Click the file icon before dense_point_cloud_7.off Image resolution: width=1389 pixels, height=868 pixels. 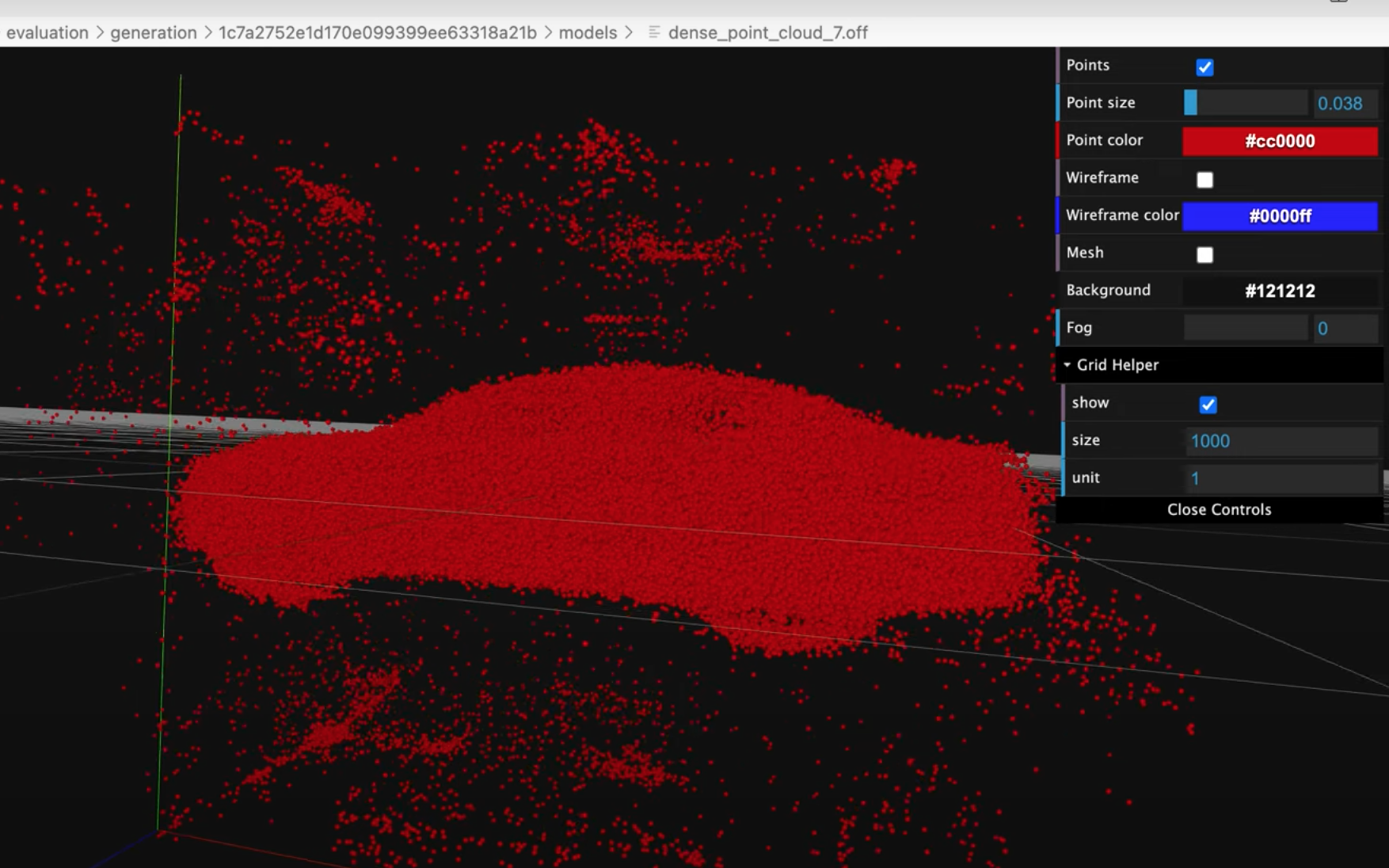click(x=654, y=32)
